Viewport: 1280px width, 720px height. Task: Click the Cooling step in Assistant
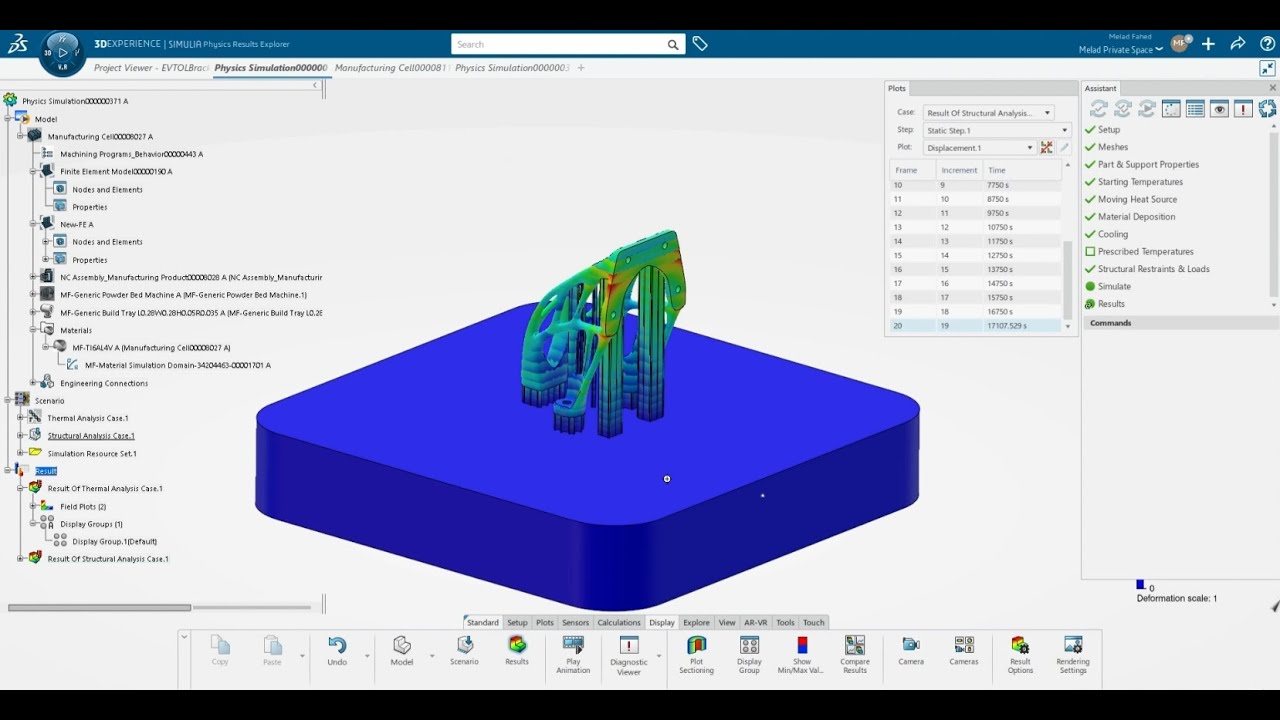(1113, 235)
